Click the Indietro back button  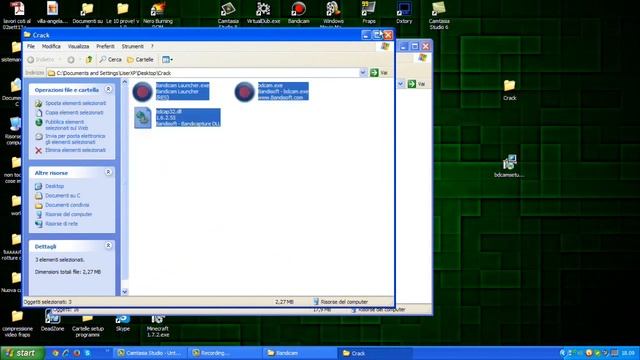(41, 60)
